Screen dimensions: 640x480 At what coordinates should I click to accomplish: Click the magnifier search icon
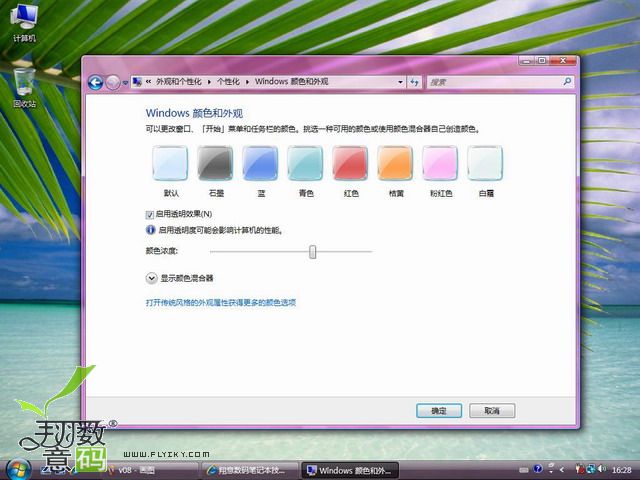click(x=567, y=82)
